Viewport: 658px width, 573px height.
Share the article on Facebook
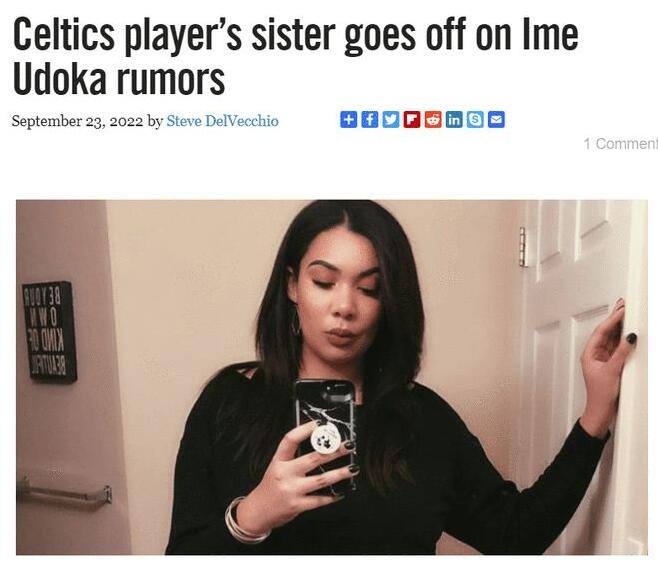369,120
